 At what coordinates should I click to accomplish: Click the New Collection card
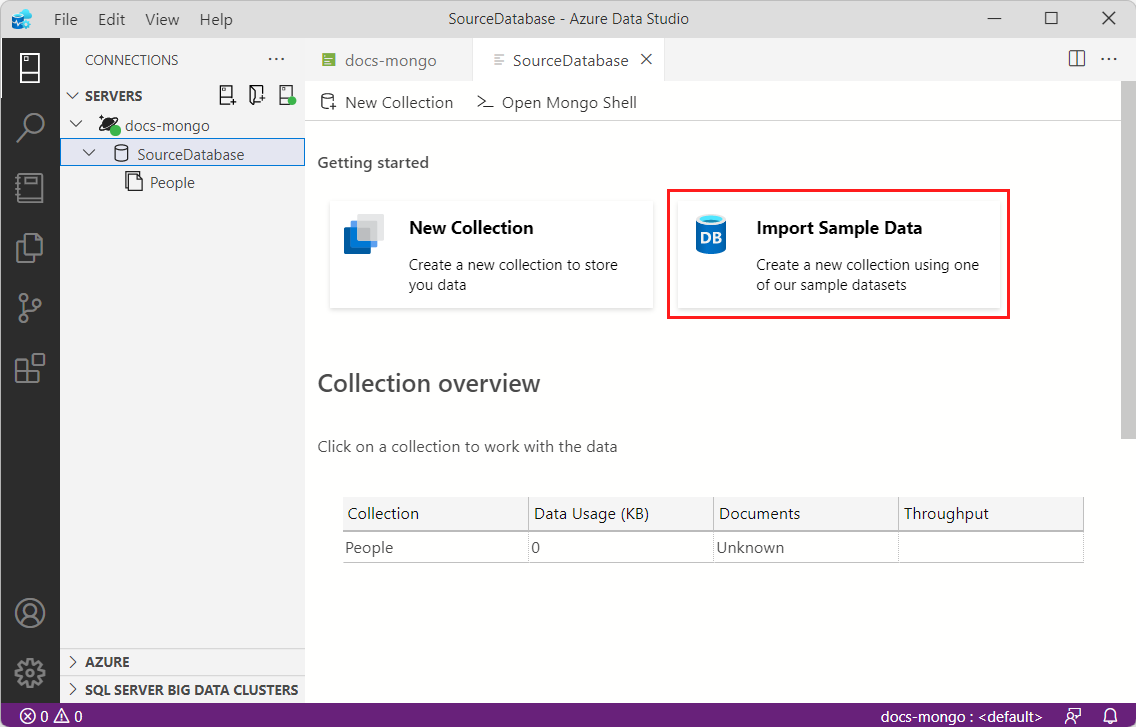491,254
